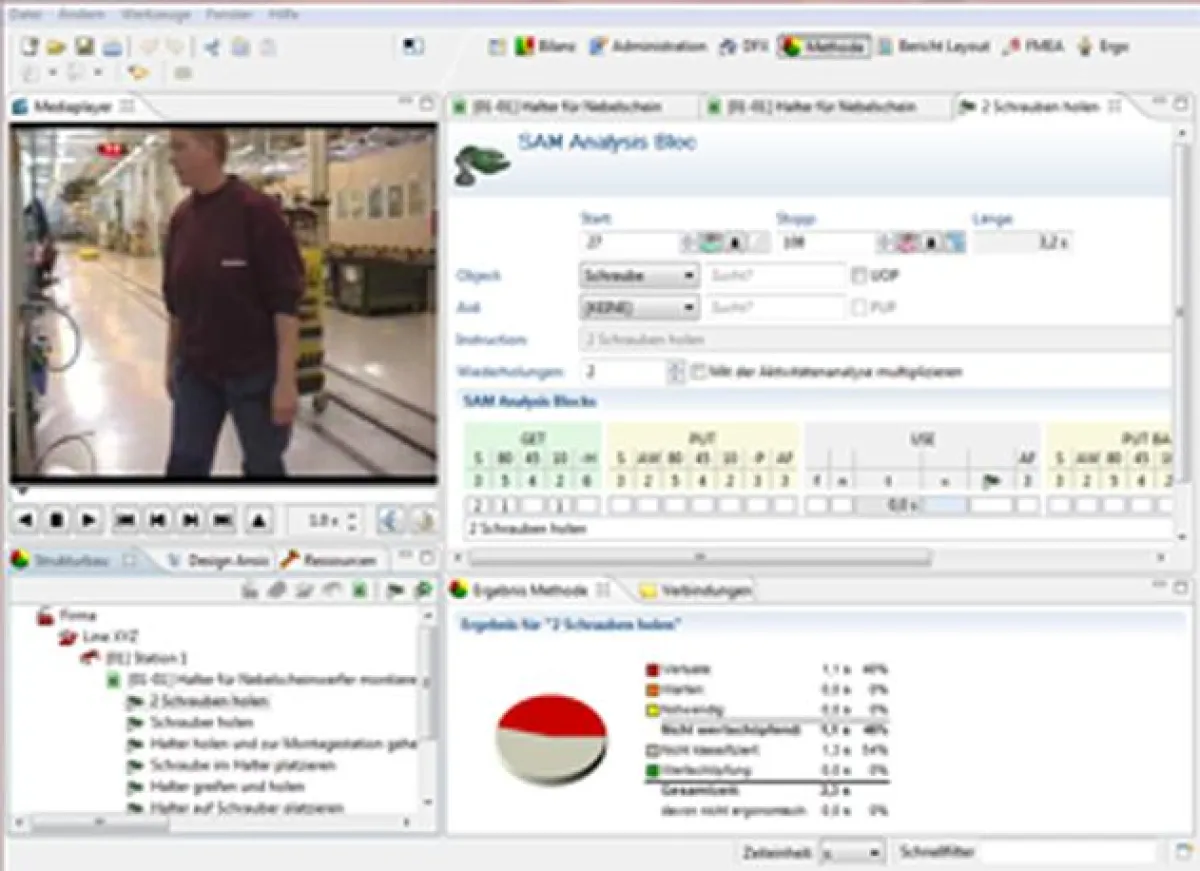Click the horizontal scrollbar under SAM Analysis Blocks
The height and width of the screenshot is (871, 1200).
[x=700, y=557]
